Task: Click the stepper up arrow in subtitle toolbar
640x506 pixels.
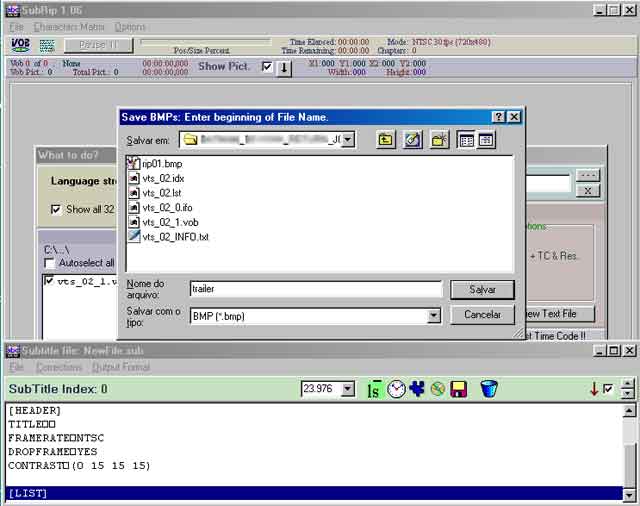Action: [627, 383]
